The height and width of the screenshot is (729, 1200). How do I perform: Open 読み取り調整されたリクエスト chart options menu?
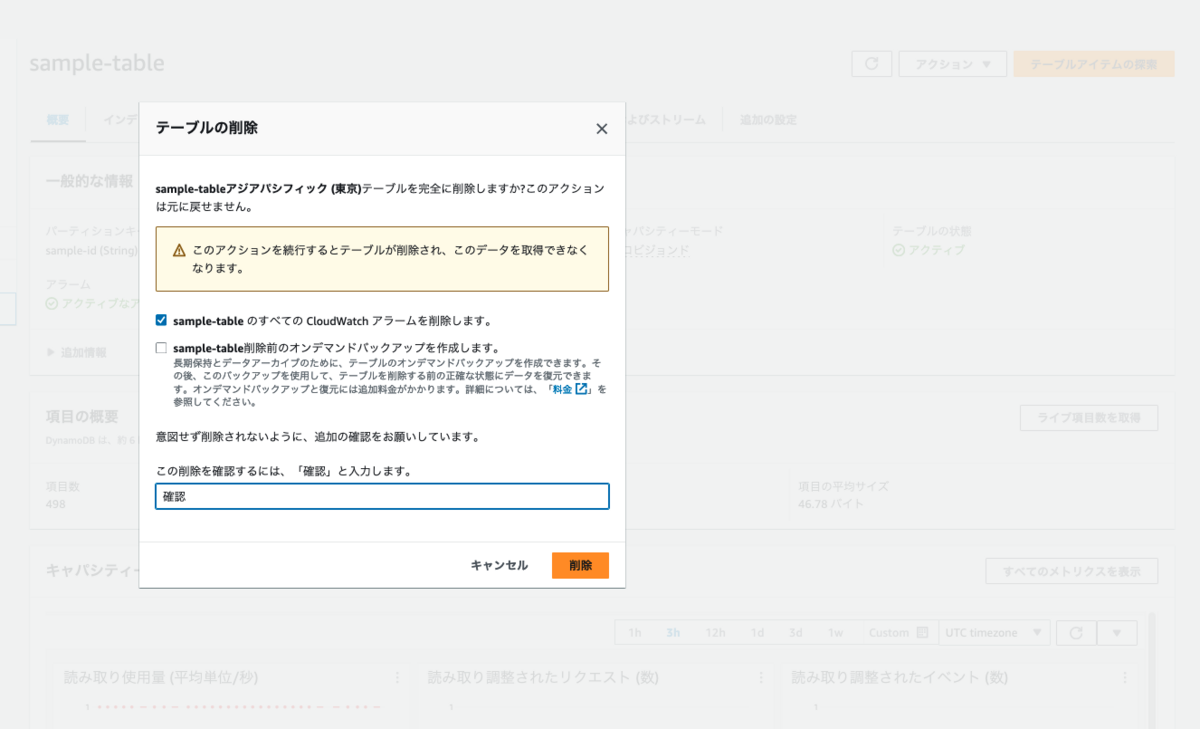761,677
